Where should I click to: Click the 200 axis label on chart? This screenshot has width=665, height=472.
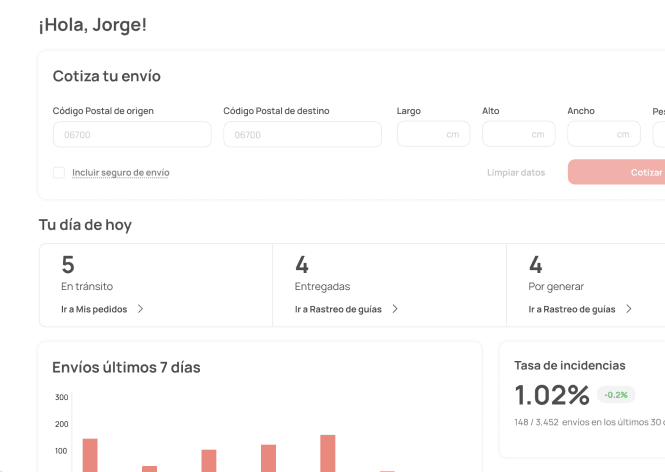click(x=61, y=424)
